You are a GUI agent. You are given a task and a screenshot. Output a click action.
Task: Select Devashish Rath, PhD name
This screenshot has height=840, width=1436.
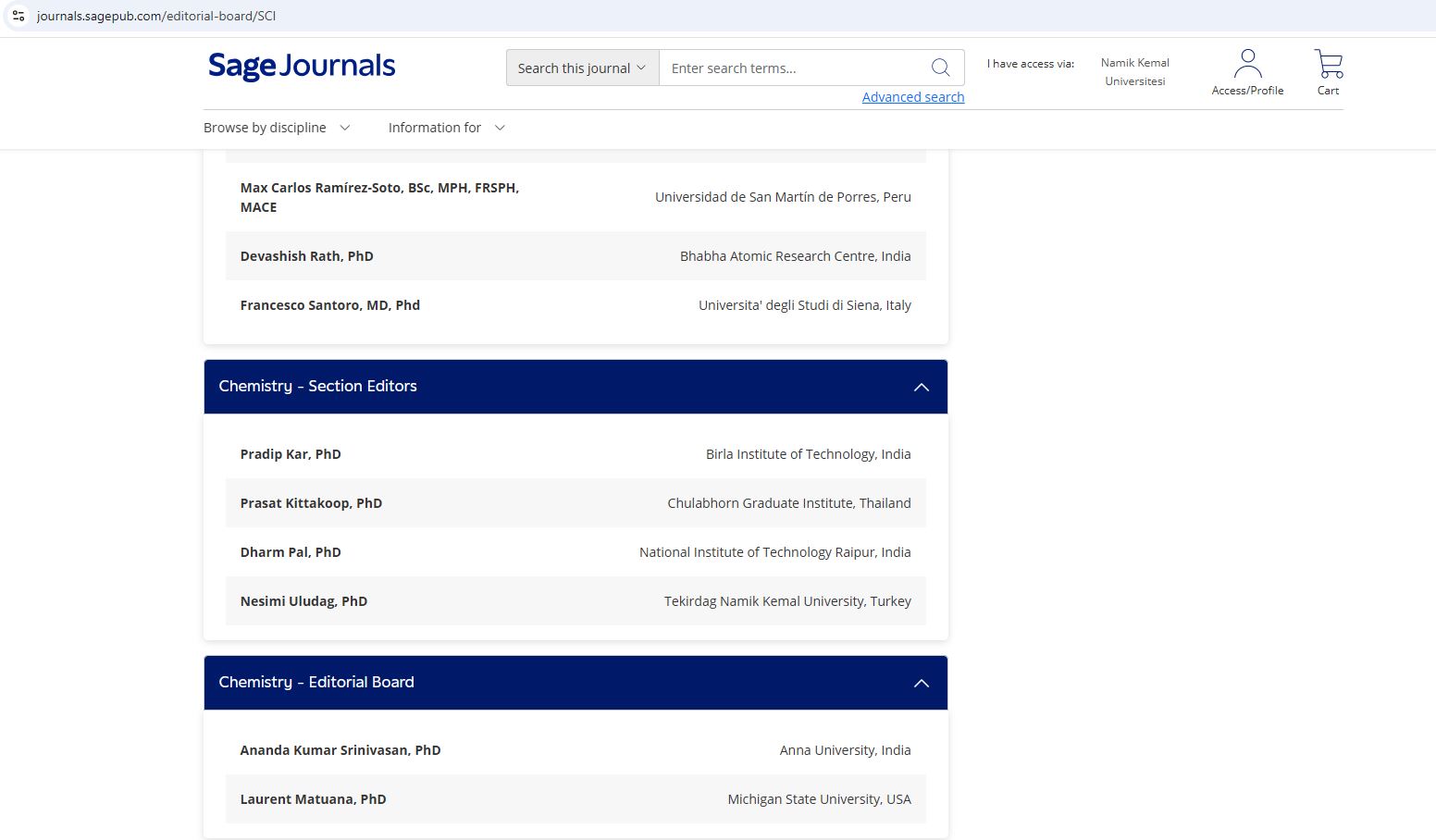coord(306,256)
